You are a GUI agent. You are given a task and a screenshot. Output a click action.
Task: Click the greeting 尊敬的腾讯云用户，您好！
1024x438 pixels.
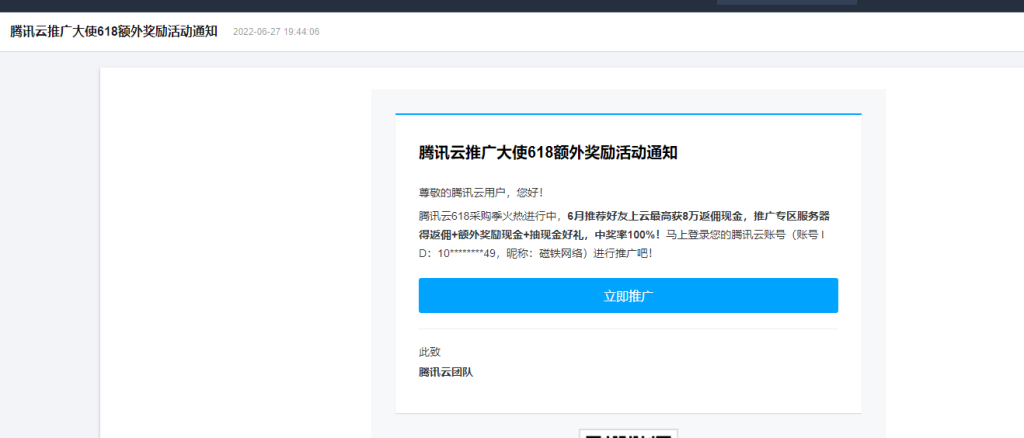pos(481,193)
